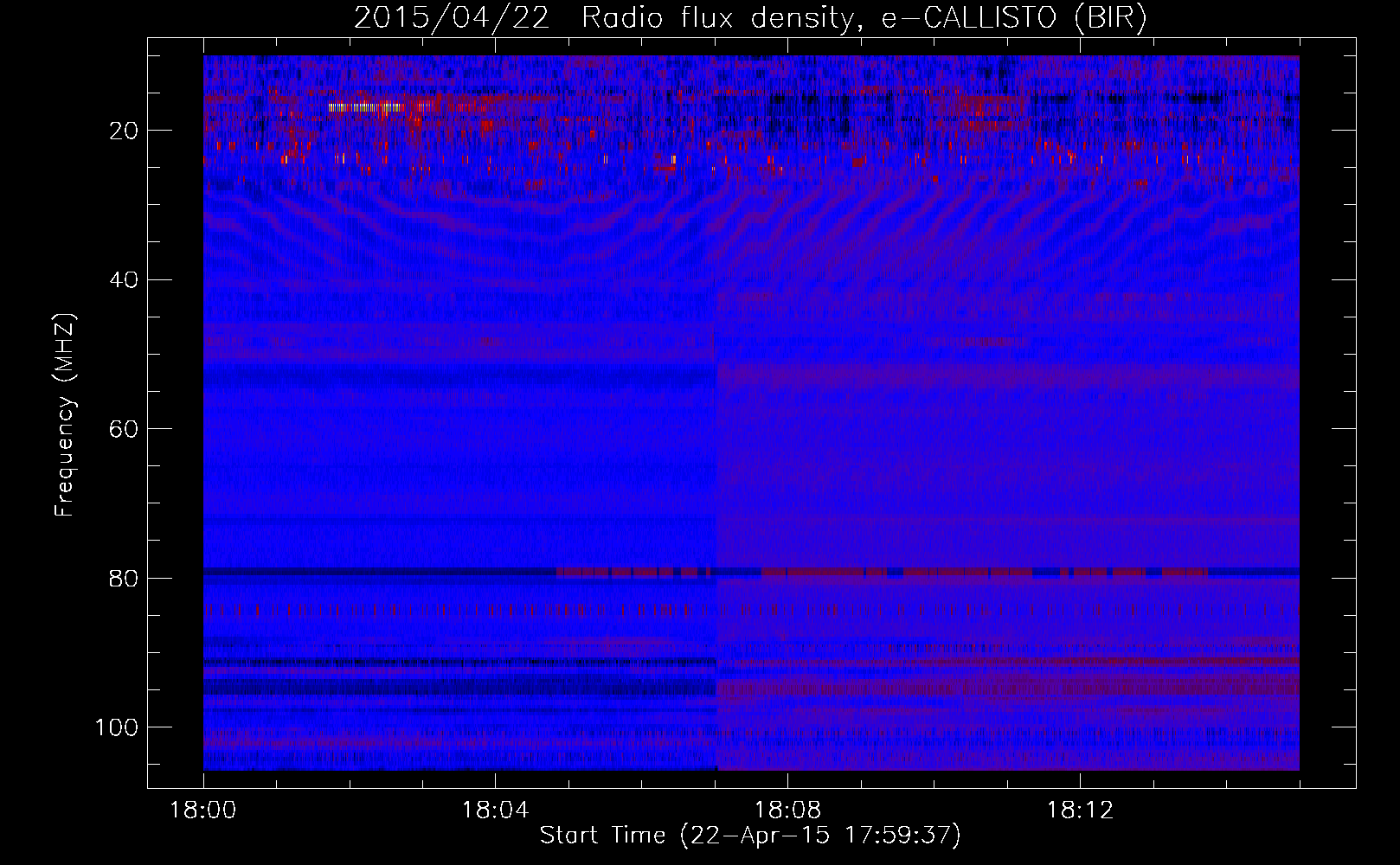Click the 18:12 time tick label
The width and height of the screenshot is (1400, 865).
coord(1080,811)
